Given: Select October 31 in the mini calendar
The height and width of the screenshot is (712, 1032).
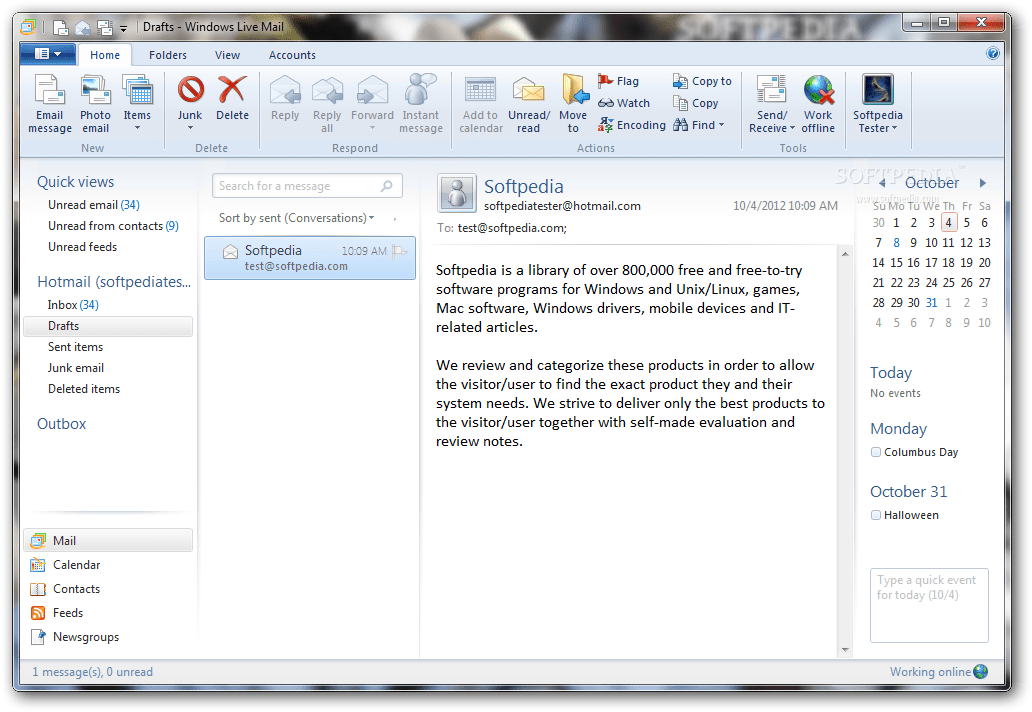Looking at the screenshot, I should coord(931,303).
